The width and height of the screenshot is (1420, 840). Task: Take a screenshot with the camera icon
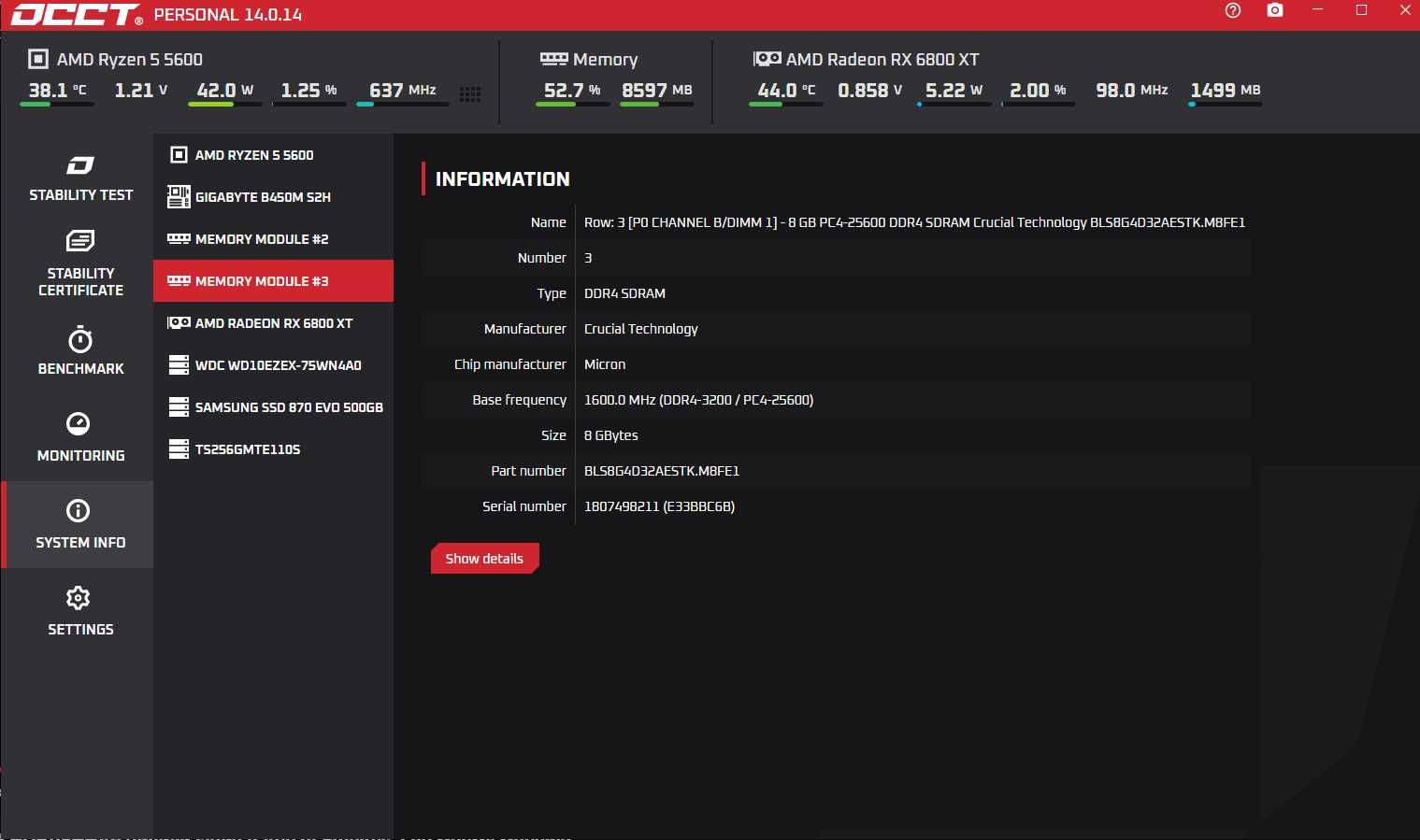[1275, 10]
